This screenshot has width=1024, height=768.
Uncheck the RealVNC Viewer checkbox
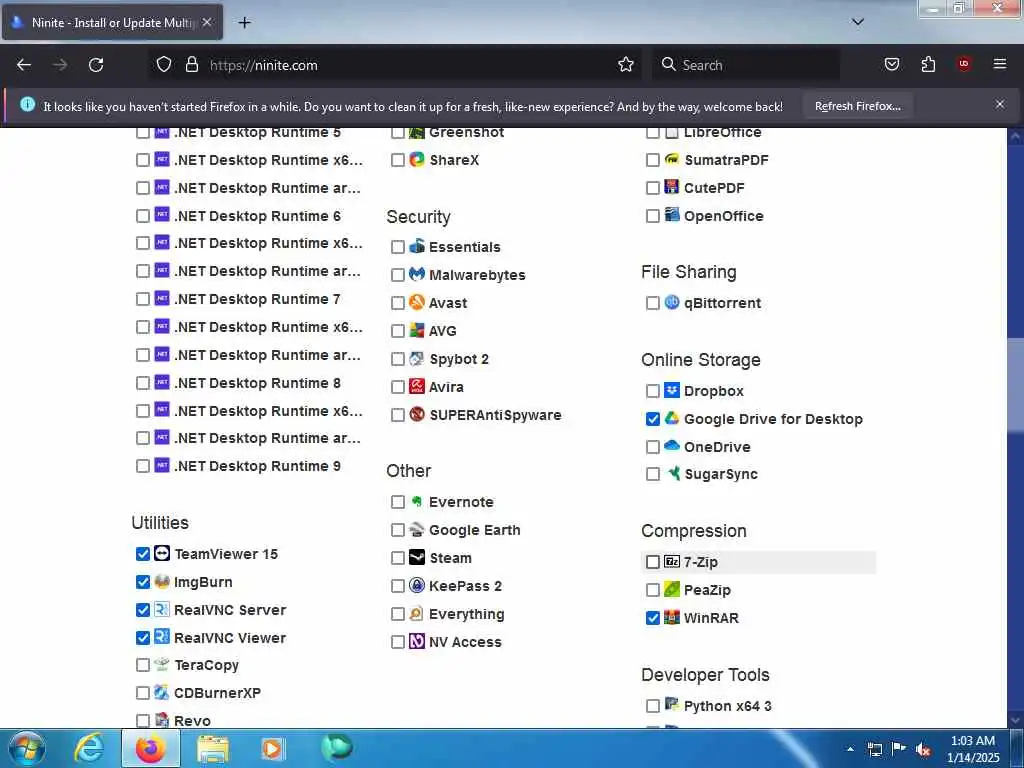pyautogui.click(x=142, y=638)
